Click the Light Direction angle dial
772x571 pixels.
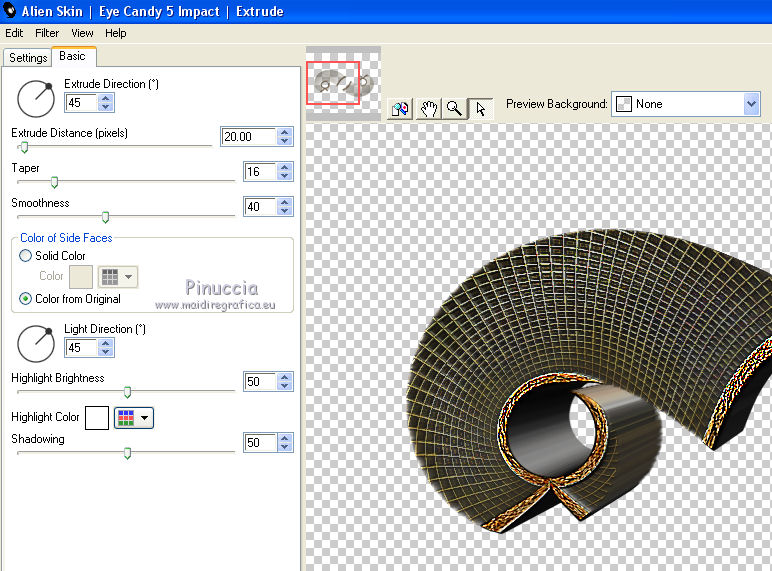pyautogui.click(x=35, y=344)
